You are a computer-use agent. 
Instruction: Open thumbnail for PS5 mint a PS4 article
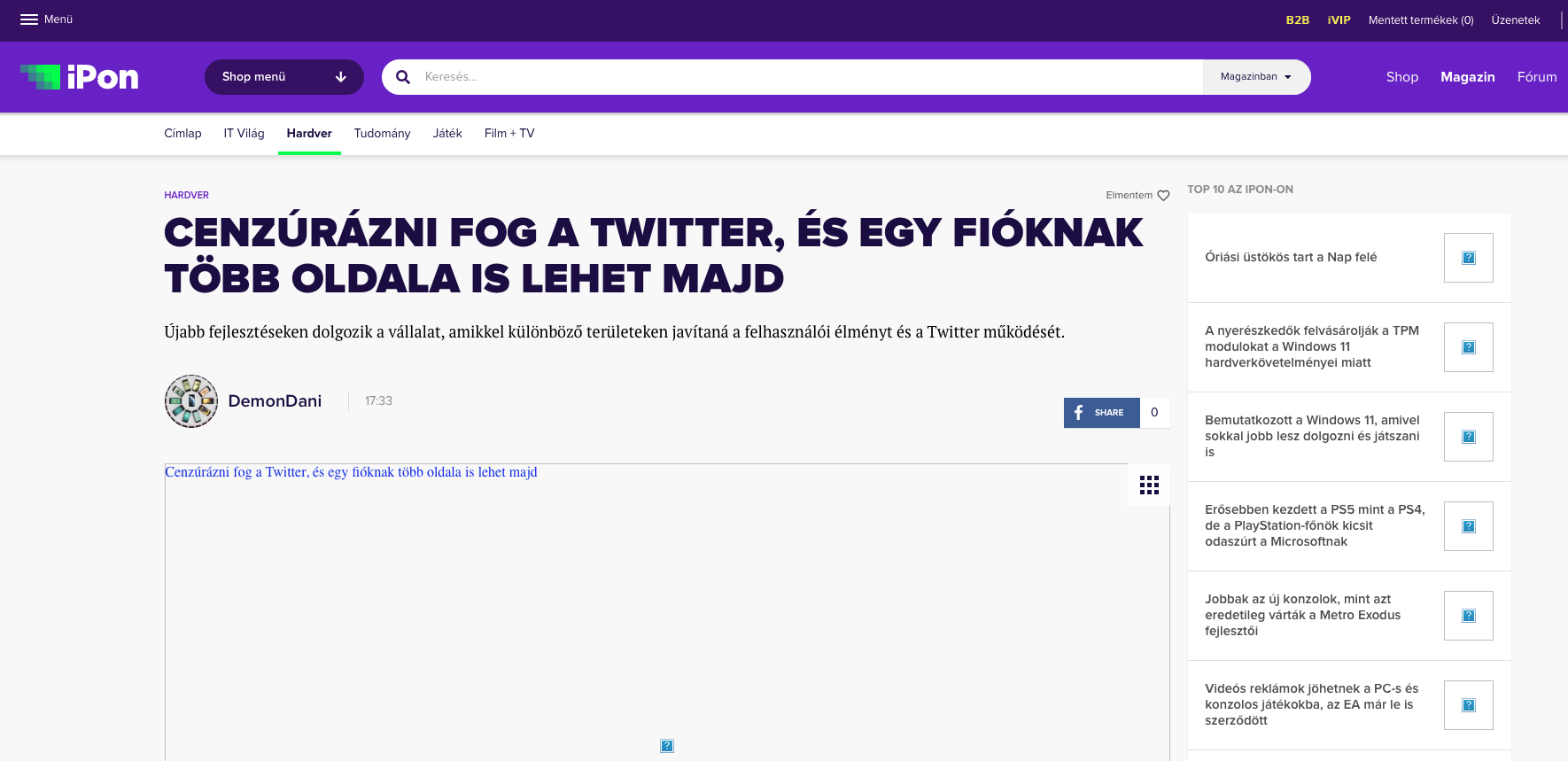pyautogui.click(x=1468, y=526)
